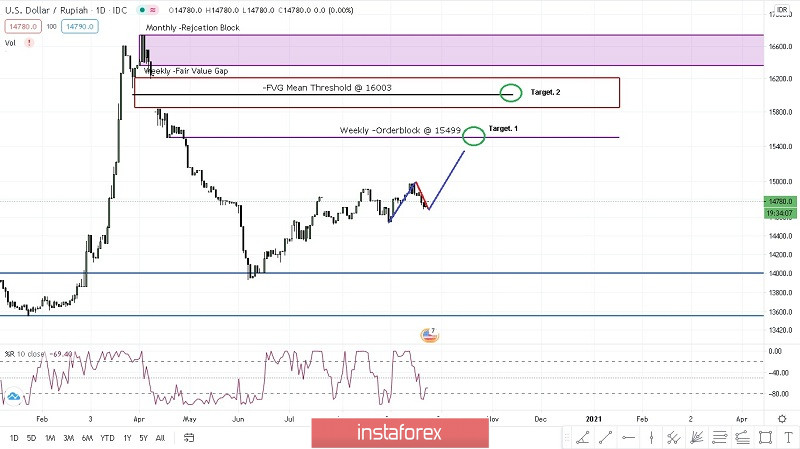Set time range to All

point(160,438)
